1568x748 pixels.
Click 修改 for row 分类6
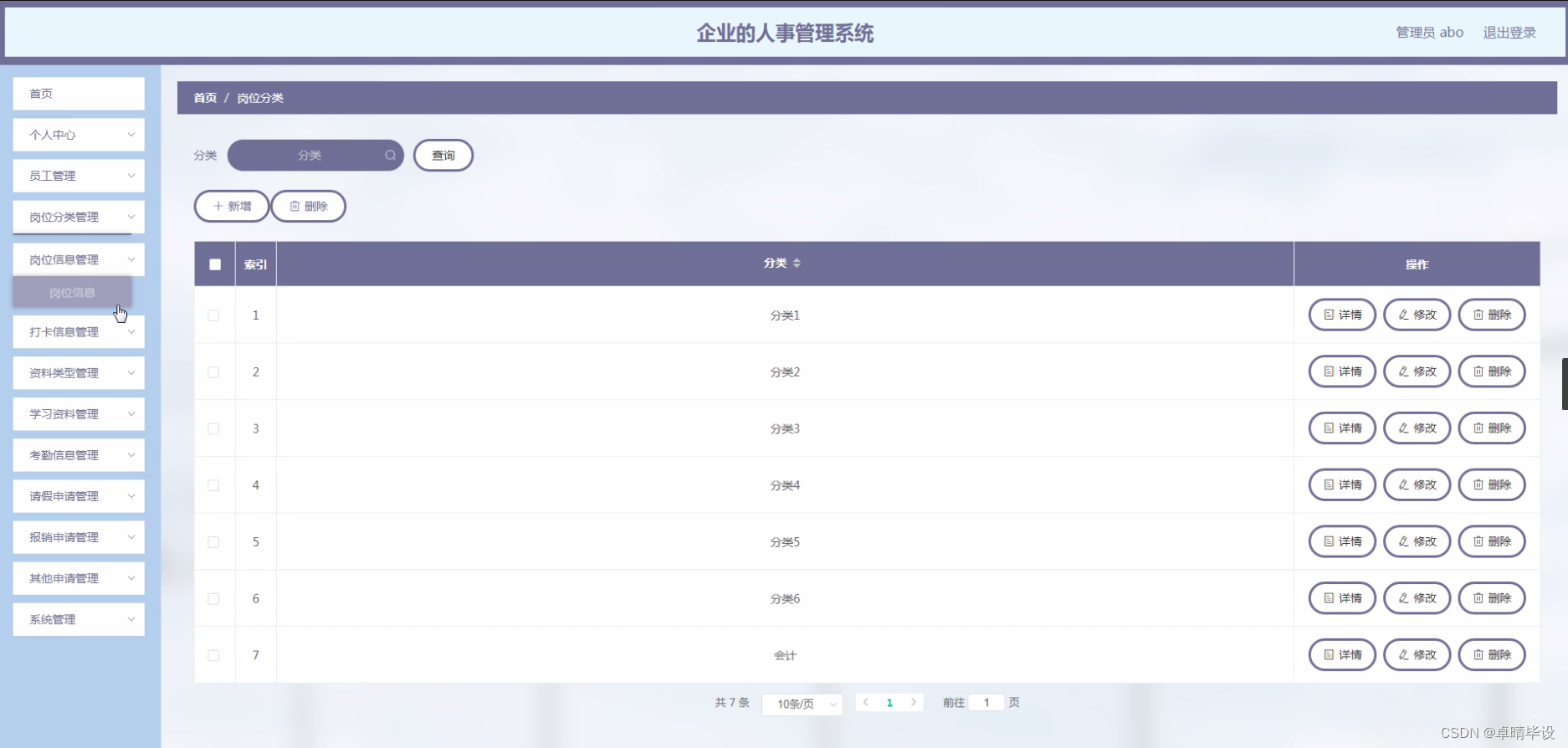[1417, 598]
